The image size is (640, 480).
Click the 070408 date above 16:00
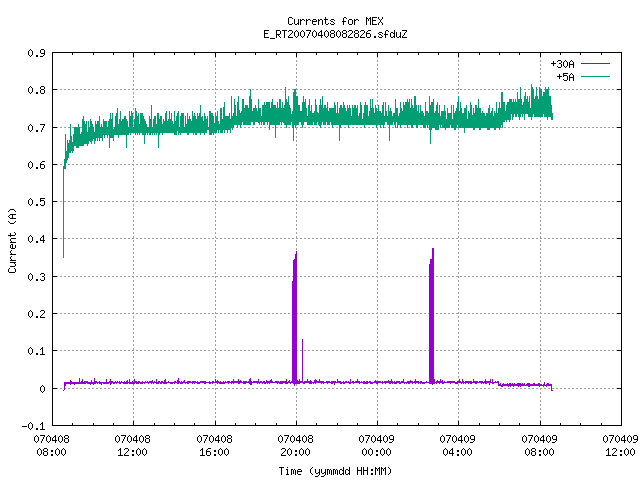pos(214,440)
